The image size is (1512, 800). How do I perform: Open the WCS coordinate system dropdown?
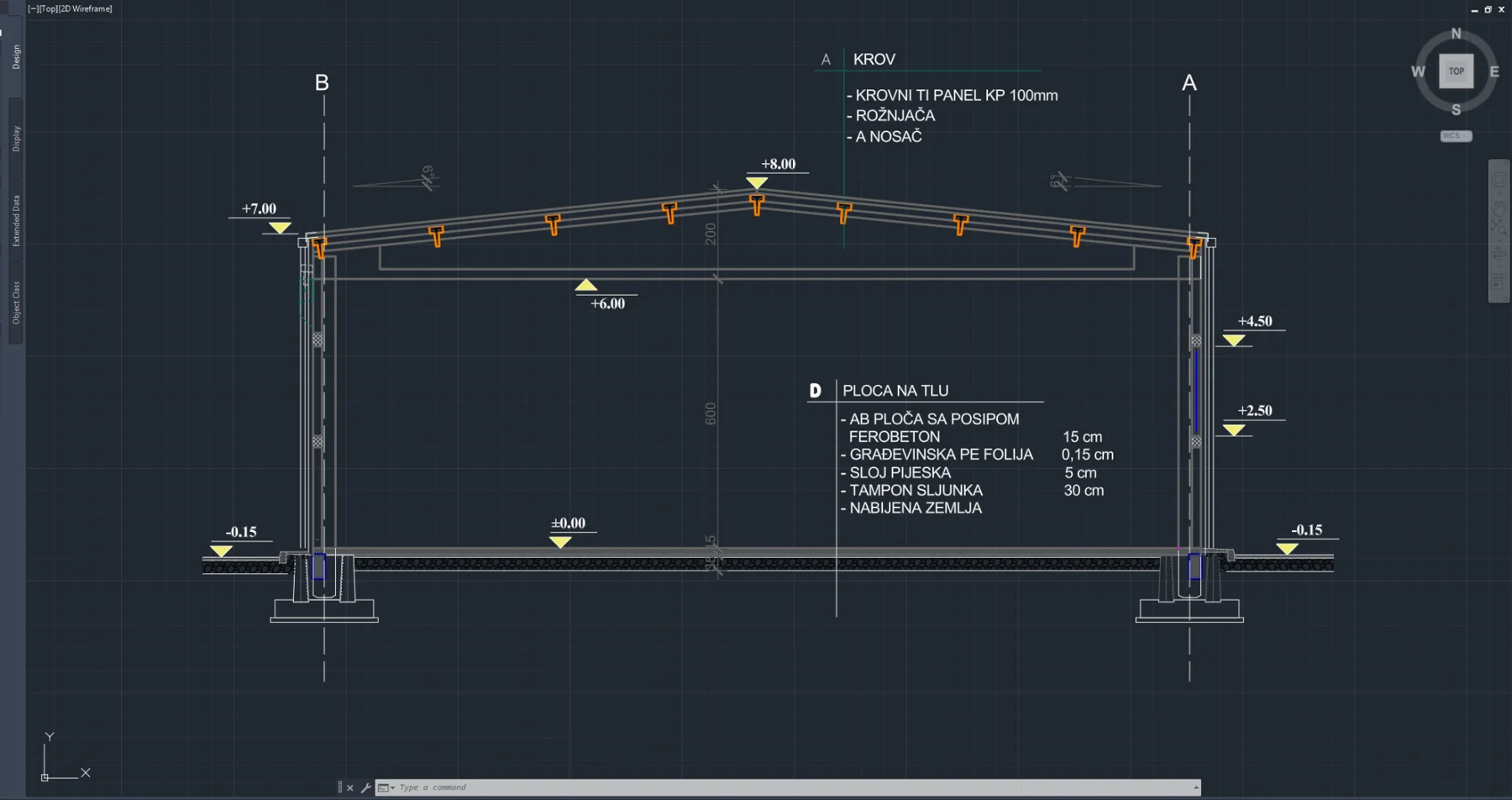1456,136
